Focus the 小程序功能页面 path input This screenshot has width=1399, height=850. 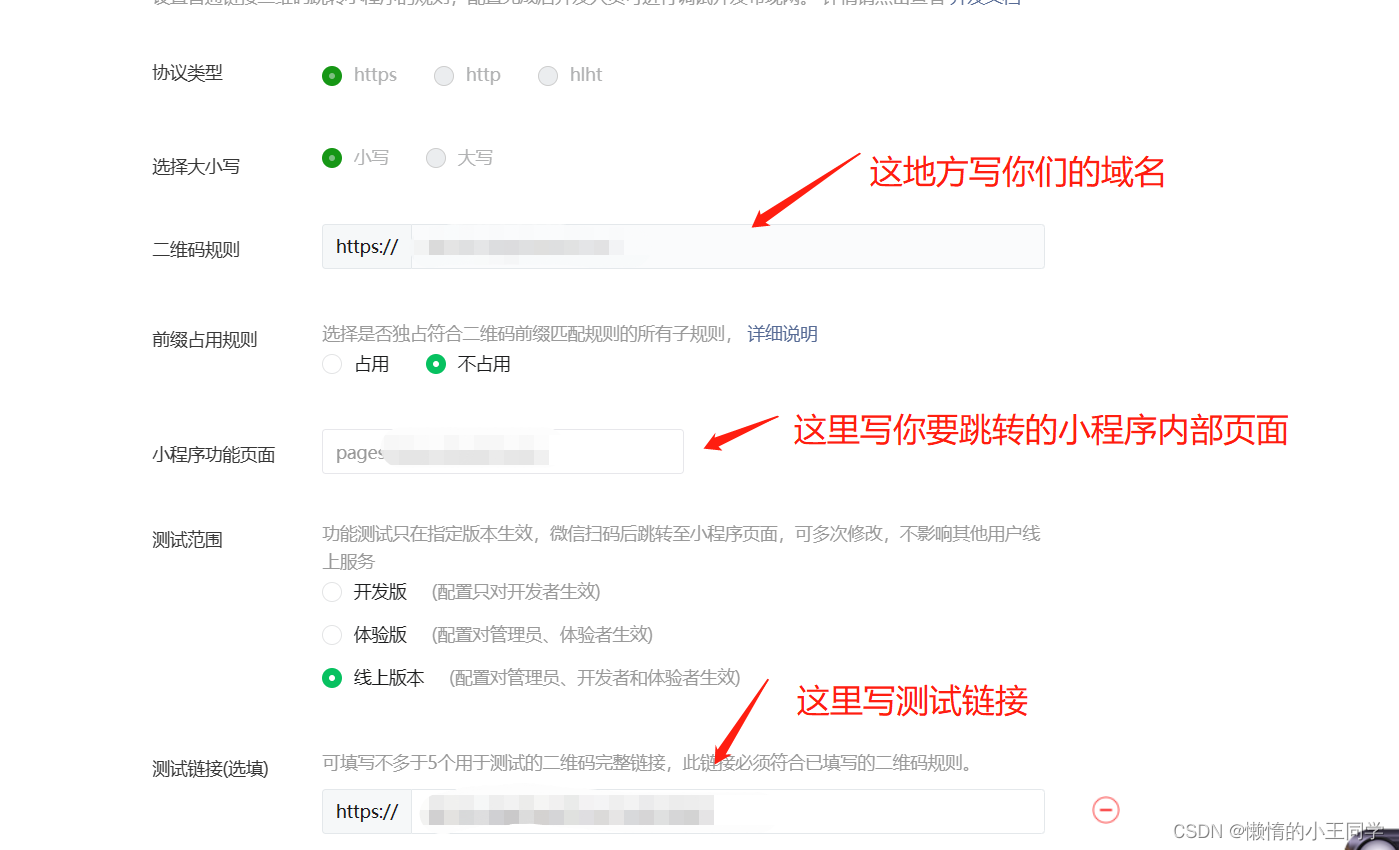click(x=503, y=452)
